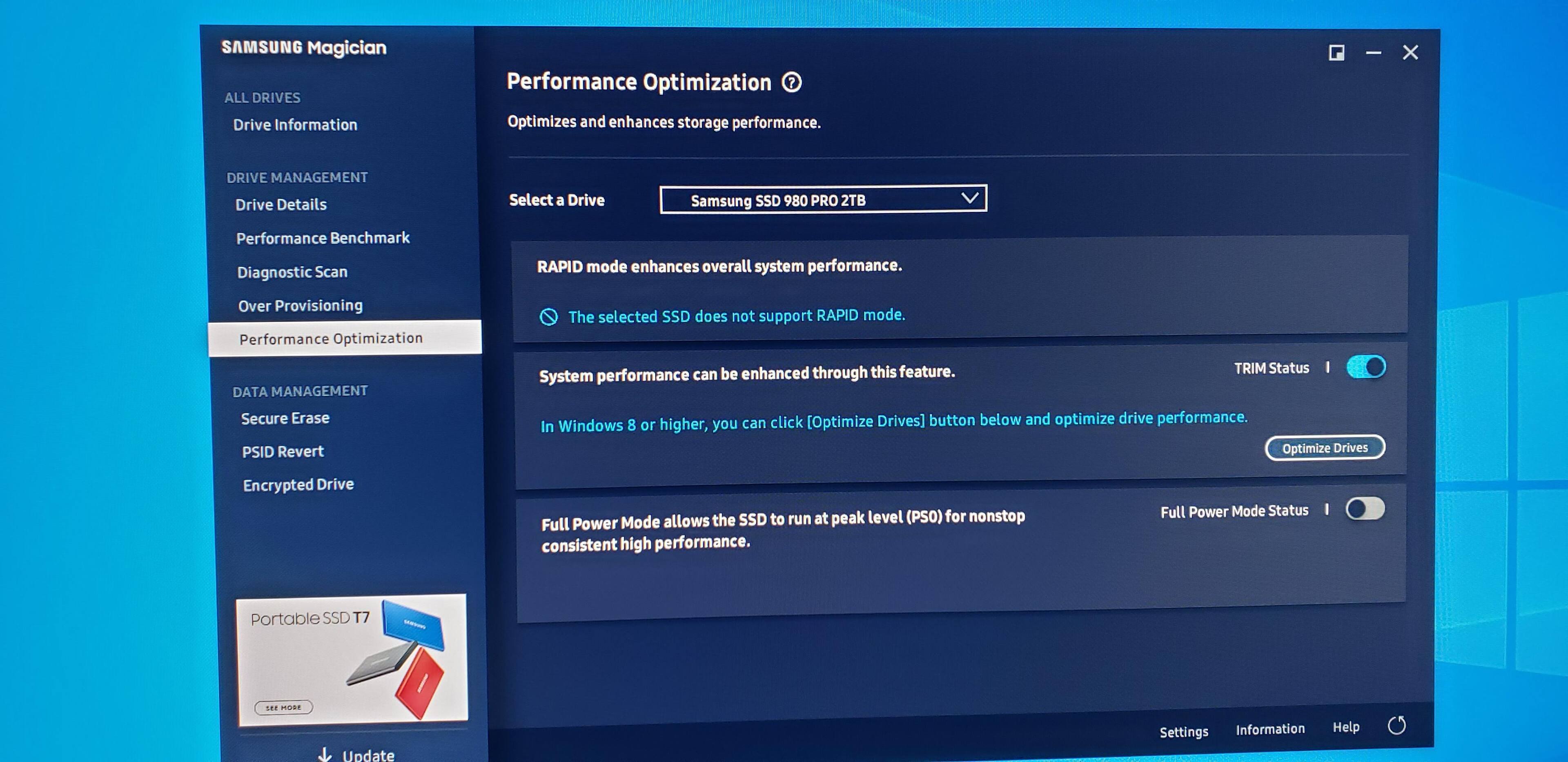Viewport: 1568px width, 762px height.
Task: Click the RAPID mode not-supported icon
Action: click(548, 317)
